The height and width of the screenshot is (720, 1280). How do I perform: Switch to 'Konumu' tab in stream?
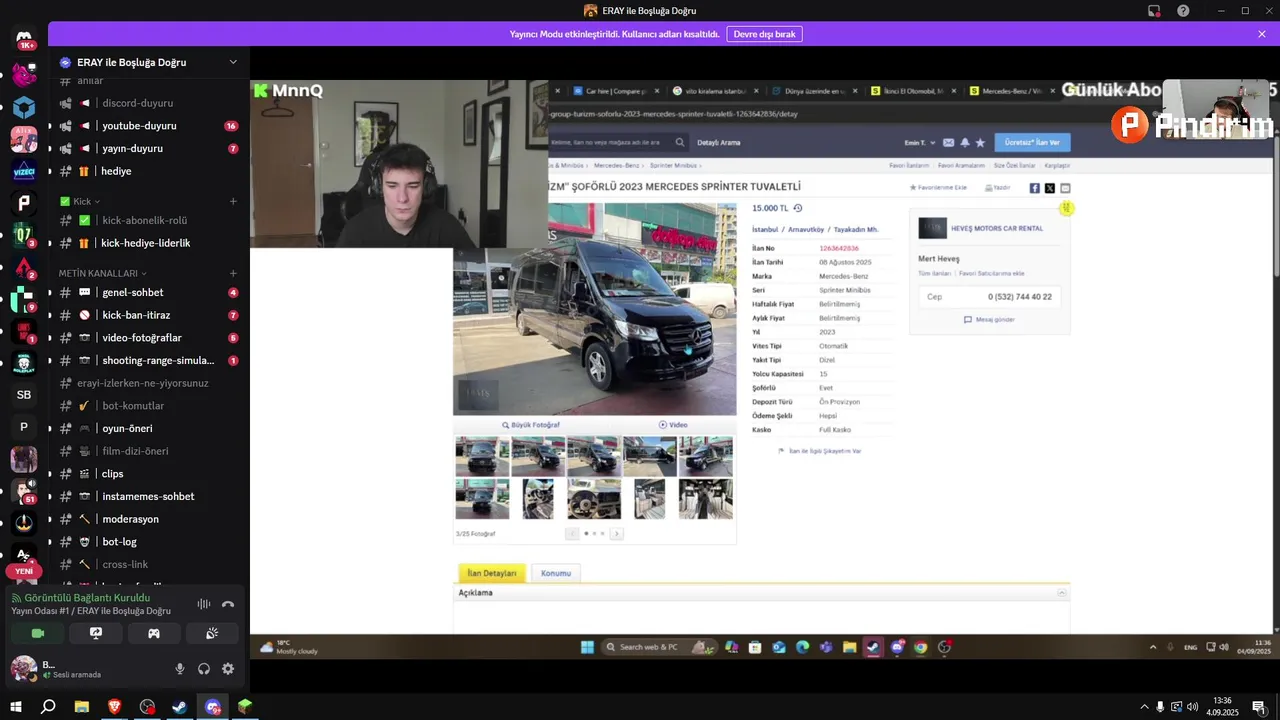[556, 573]
